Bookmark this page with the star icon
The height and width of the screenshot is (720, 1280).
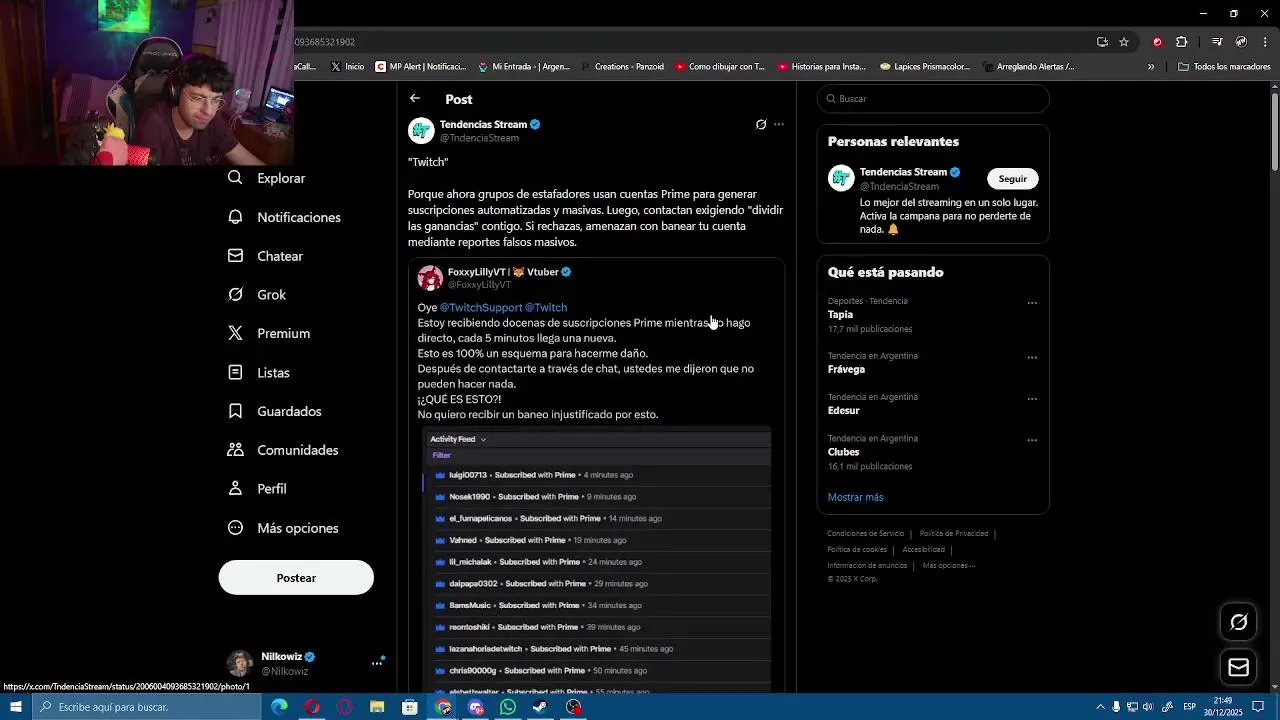coord(1124,42)
